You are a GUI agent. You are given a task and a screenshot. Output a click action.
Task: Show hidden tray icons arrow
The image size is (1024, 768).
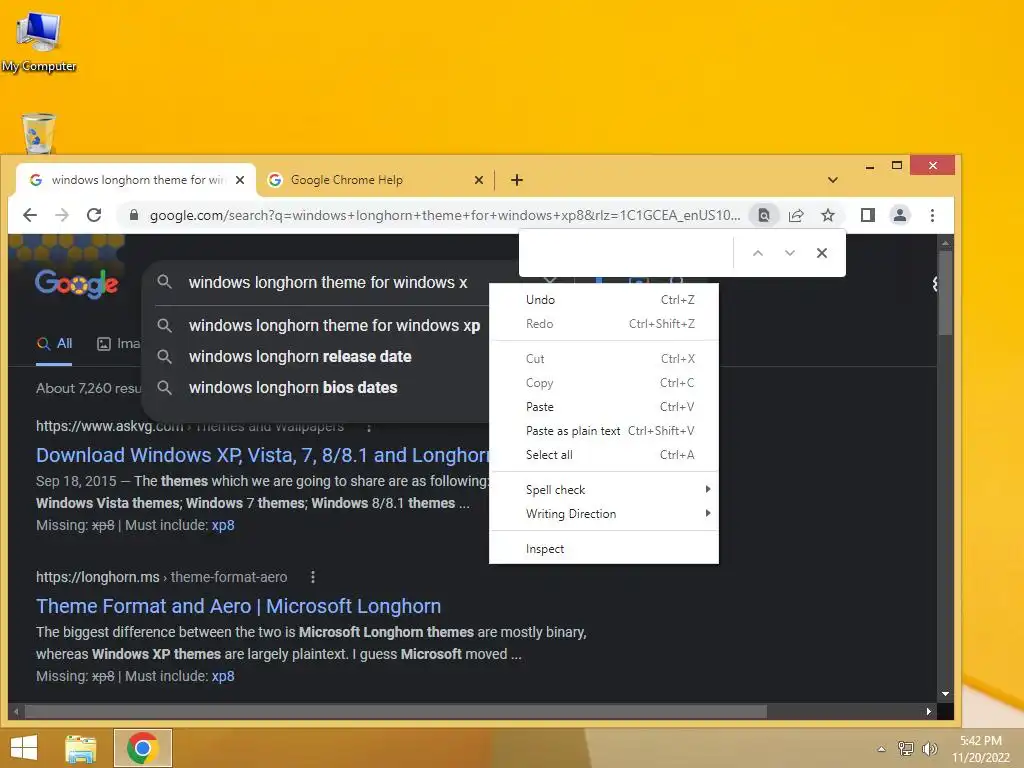(x=881, y=749)
